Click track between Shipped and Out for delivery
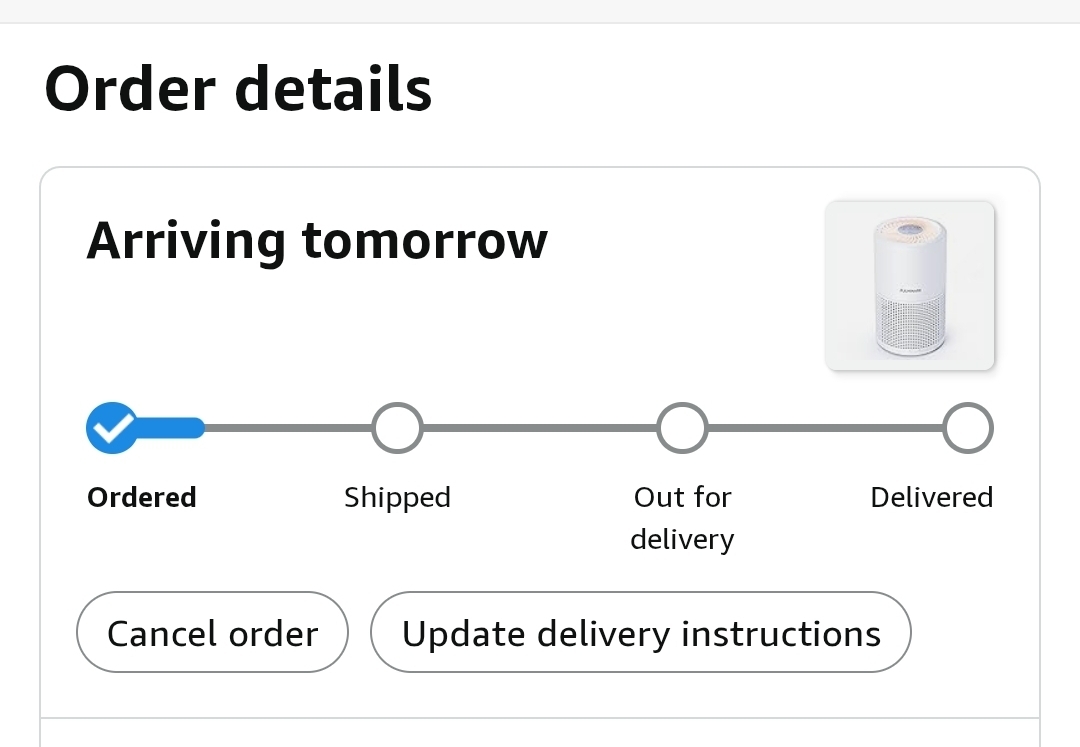1080x747 pixels. pyautogui.click(x=540, y=428)
